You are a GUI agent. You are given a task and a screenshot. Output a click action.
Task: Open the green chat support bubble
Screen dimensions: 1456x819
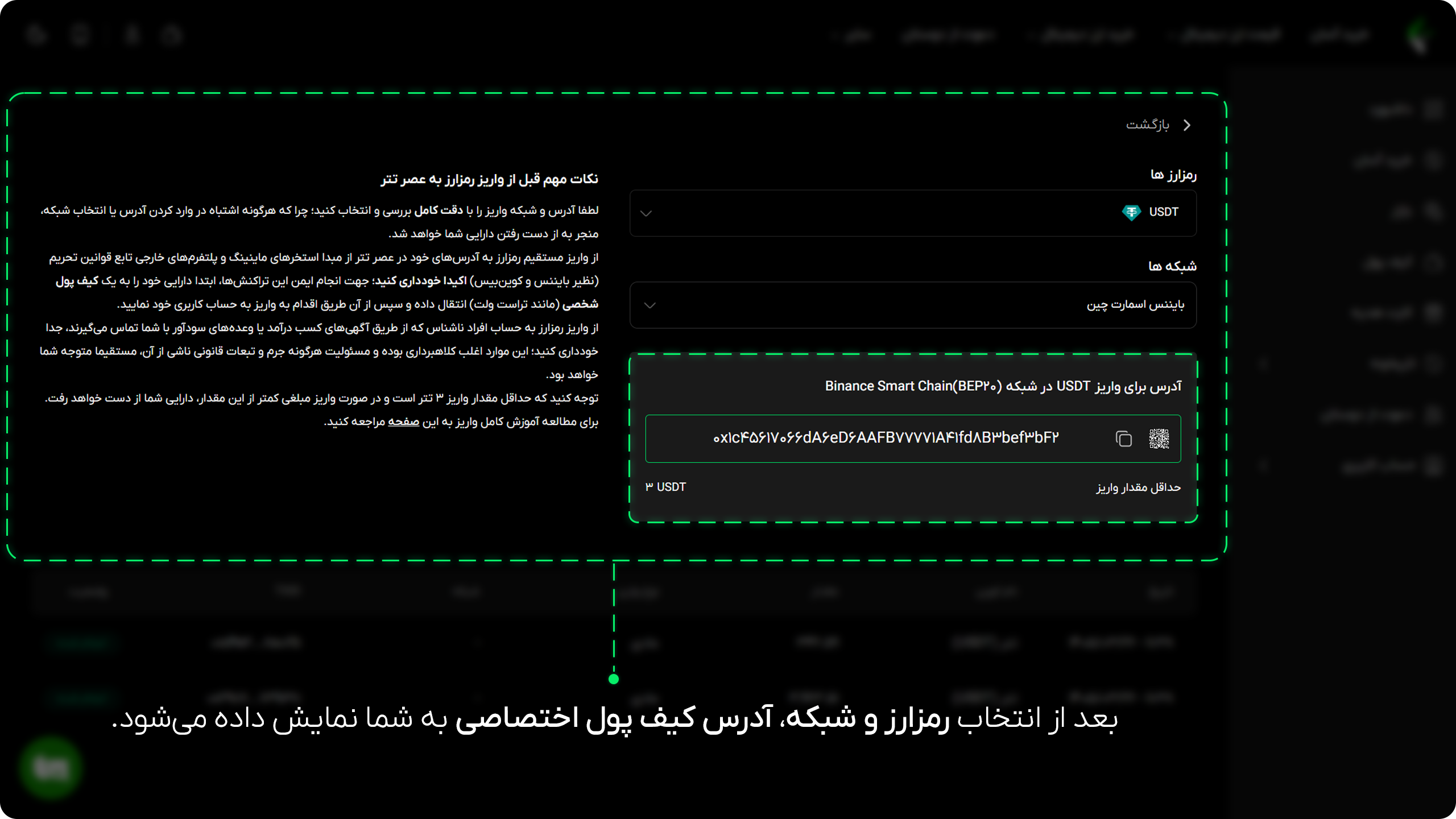(51, 768)
